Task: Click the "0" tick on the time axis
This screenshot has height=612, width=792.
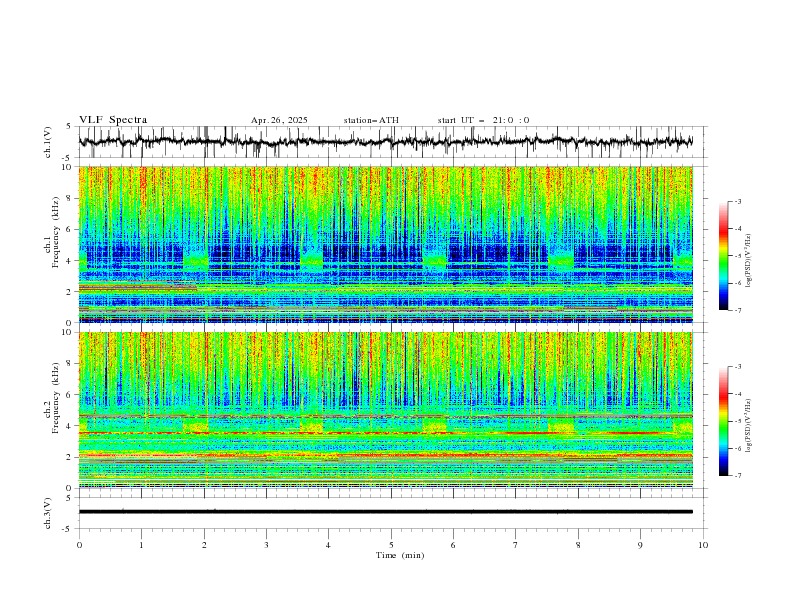Action: pos(79,545)
